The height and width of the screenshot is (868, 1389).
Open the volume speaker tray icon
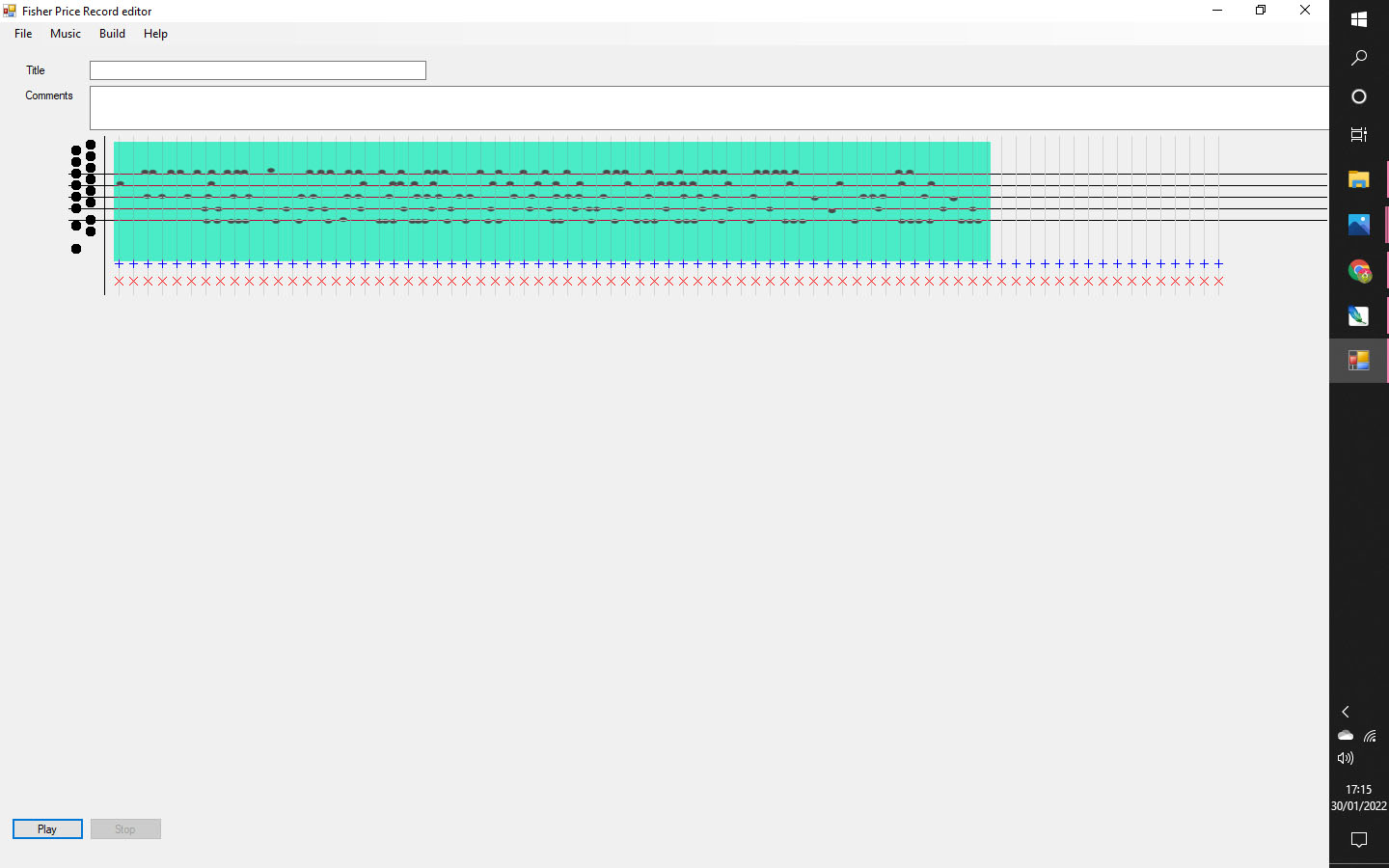1346,758
